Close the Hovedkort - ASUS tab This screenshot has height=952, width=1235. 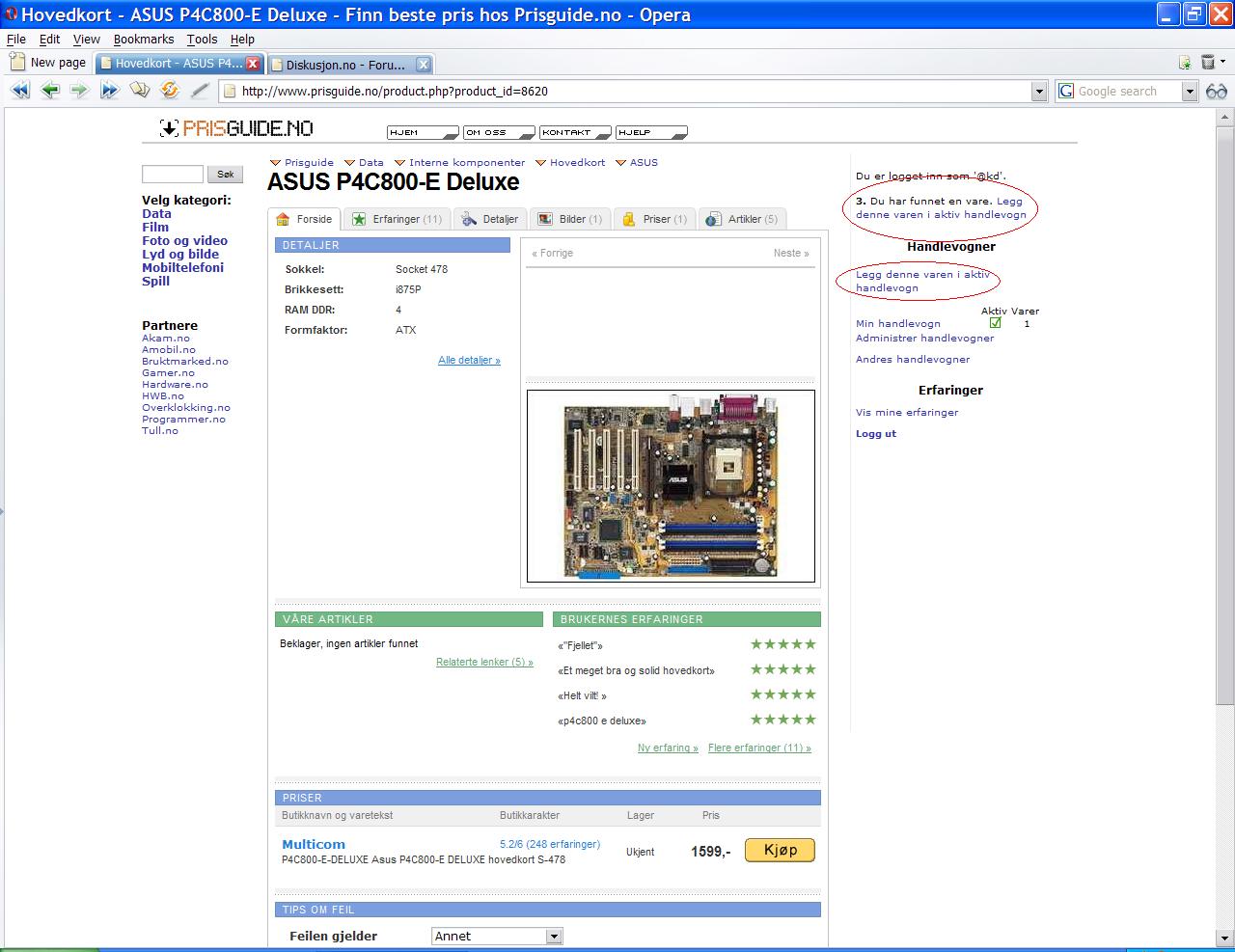point(253,64)
